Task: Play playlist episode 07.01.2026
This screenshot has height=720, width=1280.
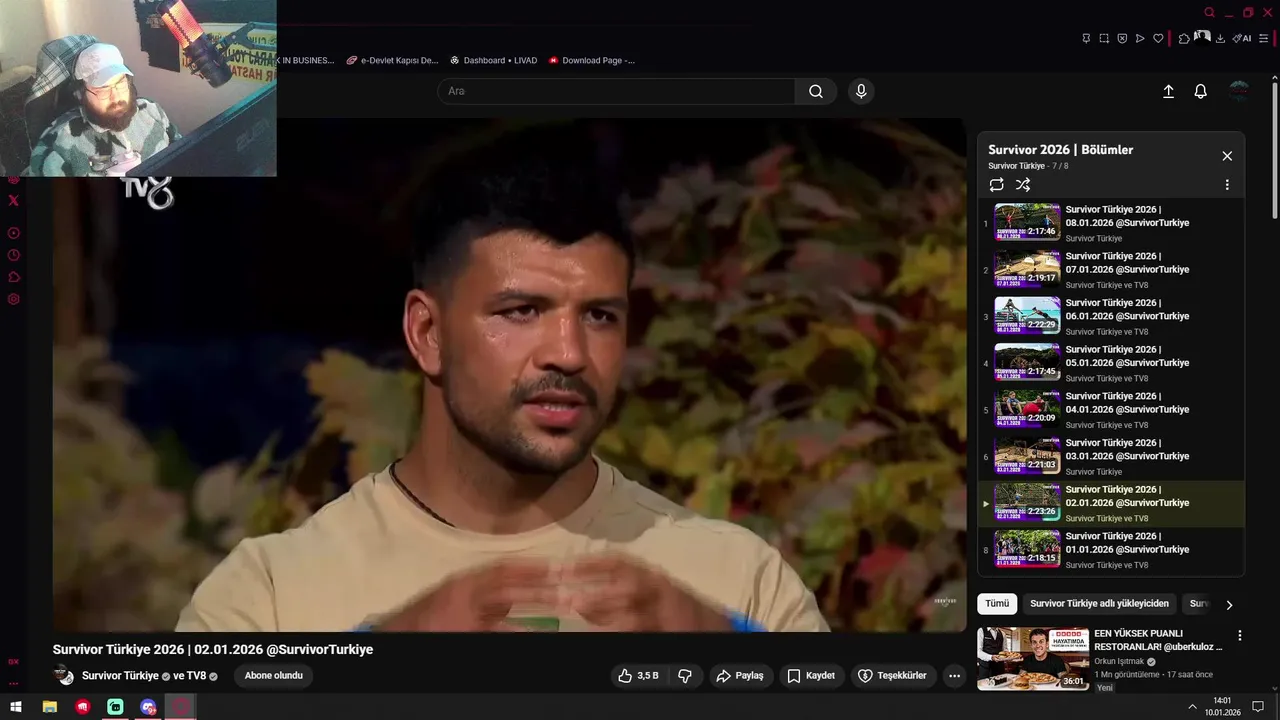Action: [x=1111, y=270]
